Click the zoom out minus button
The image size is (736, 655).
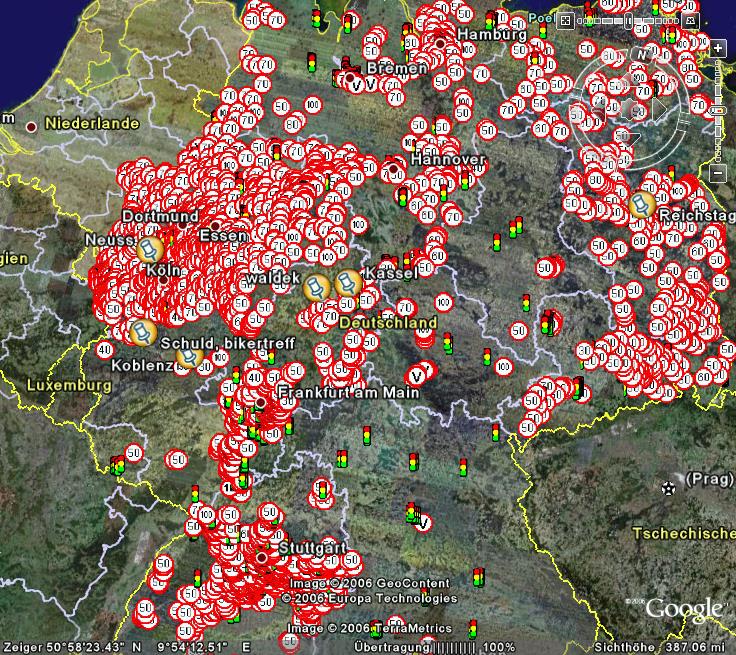(x=718, y=174)
